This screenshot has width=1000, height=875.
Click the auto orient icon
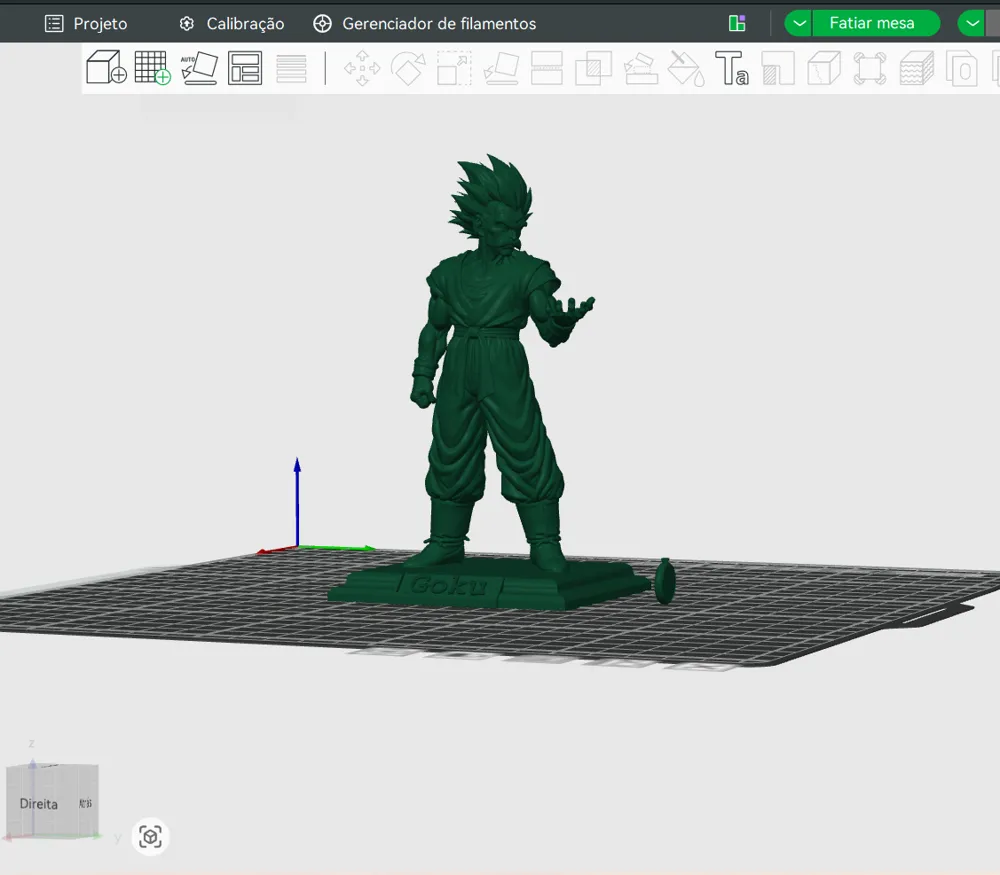click(x=199, y=68)
